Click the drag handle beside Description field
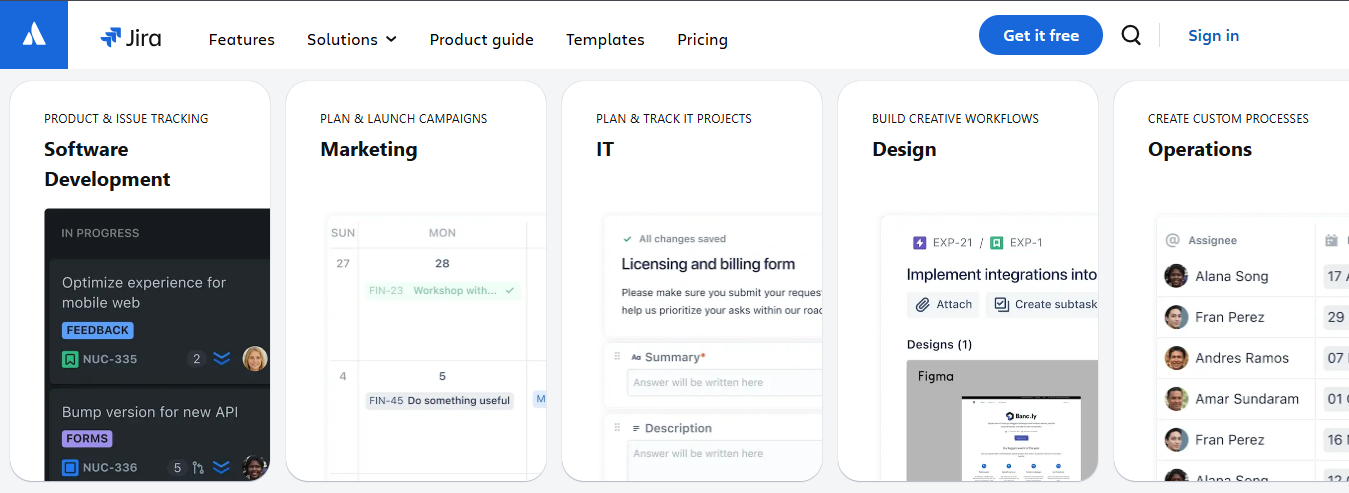This screenshot has width=1349, height=493. tap(616, 428)
